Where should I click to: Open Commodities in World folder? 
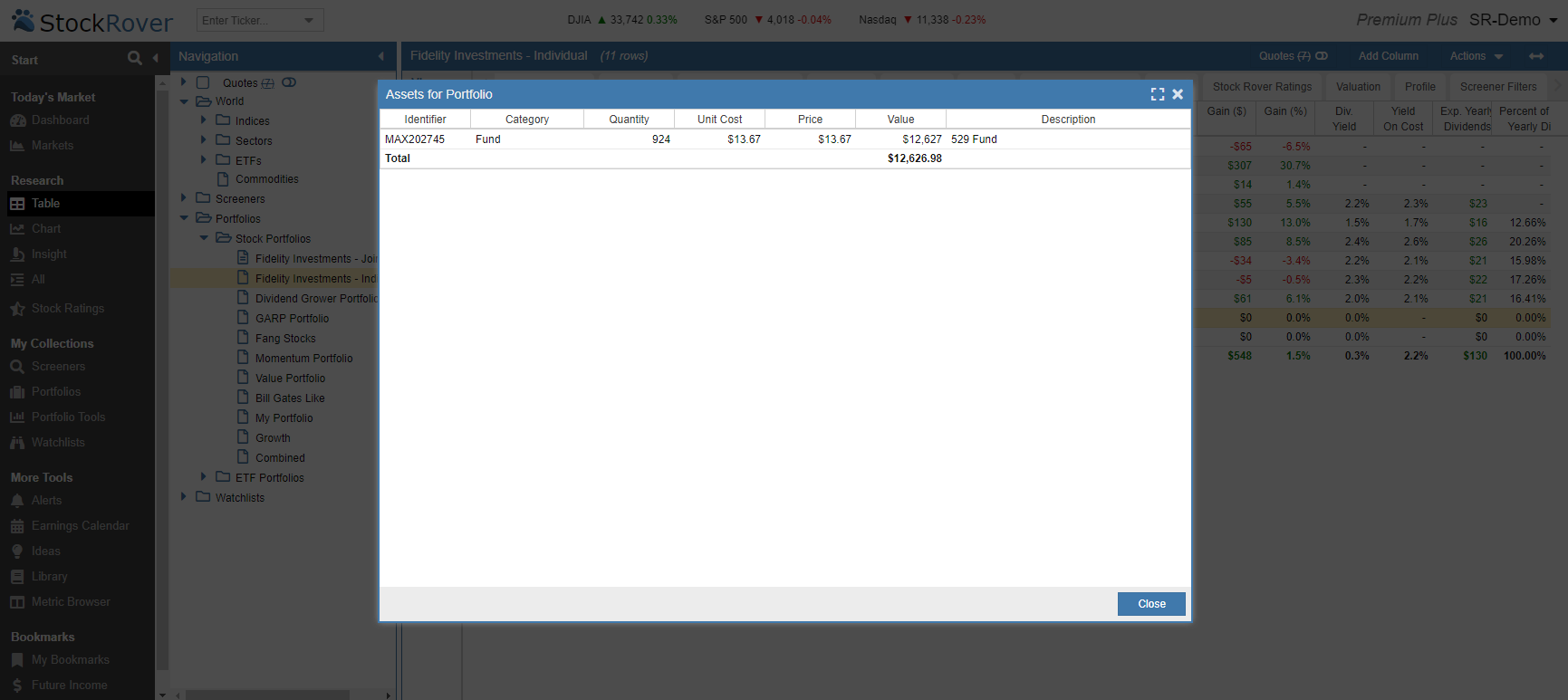[x=266, y=179]
